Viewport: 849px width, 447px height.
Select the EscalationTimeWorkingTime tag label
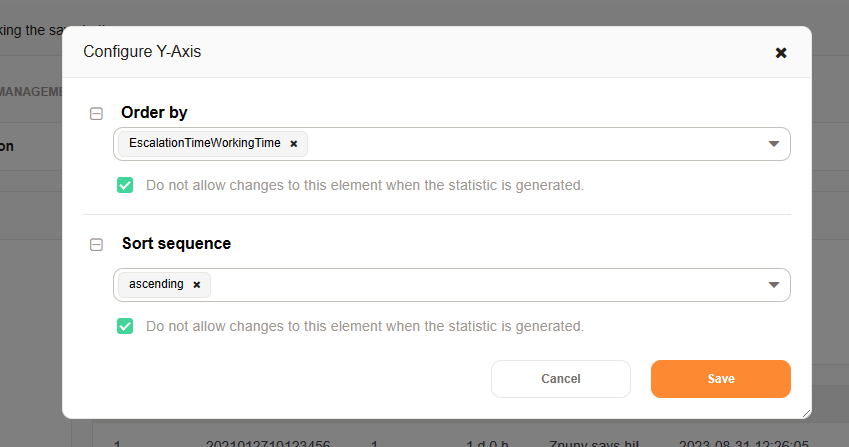click(204, 144)
